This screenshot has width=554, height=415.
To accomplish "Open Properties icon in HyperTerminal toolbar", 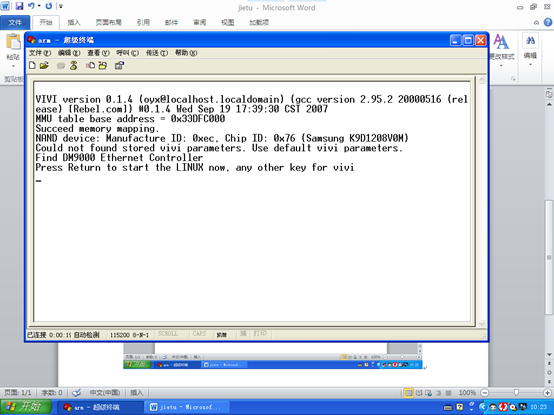I will (x=119, y=65).
